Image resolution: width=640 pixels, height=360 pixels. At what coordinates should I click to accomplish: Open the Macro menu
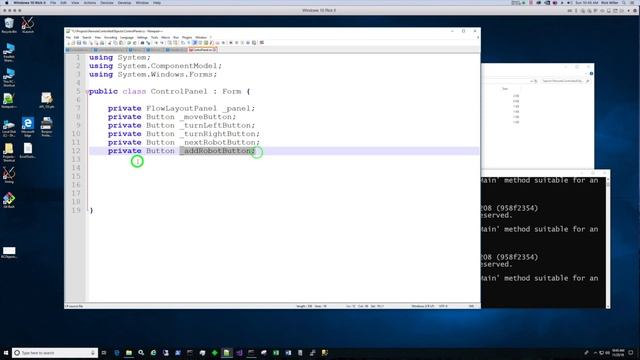pyautogui.click(x=165, y=37)
